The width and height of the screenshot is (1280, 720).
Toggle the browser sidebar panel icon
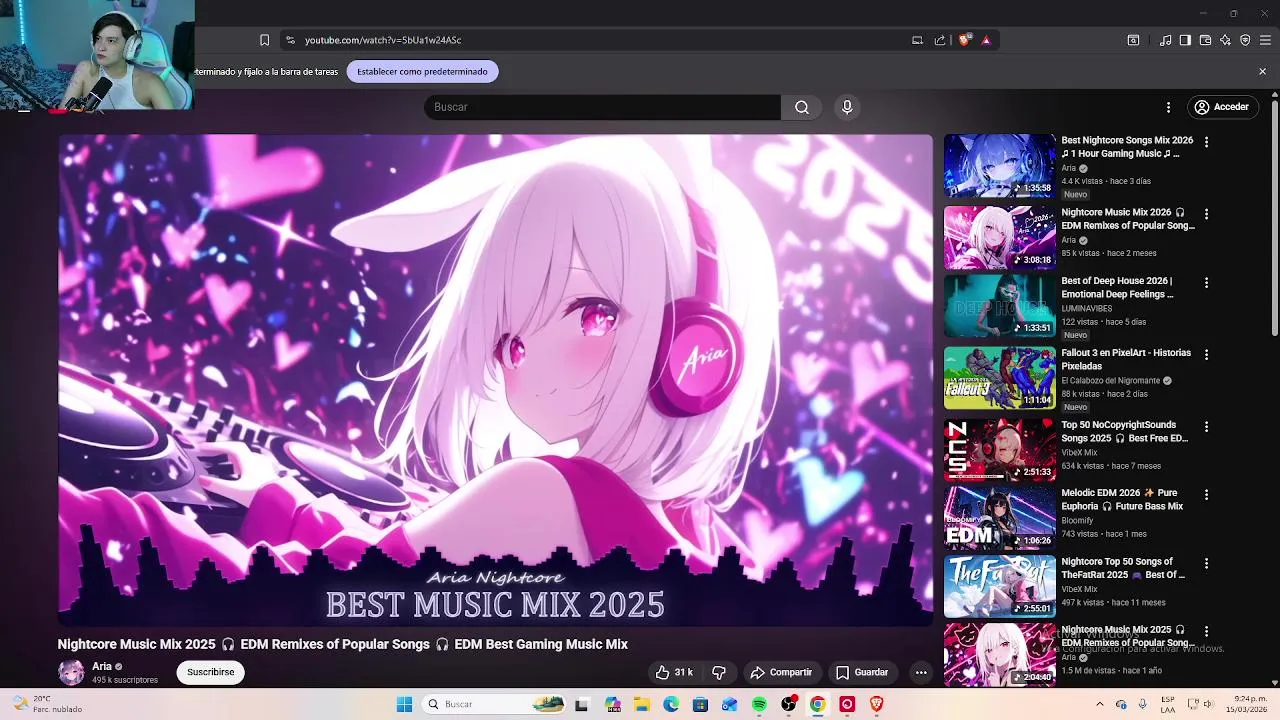tap(1185, 40)
